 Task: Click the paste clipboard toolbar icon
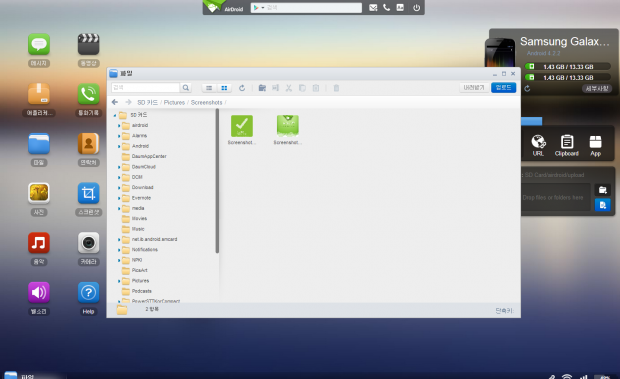pos(316,88)
